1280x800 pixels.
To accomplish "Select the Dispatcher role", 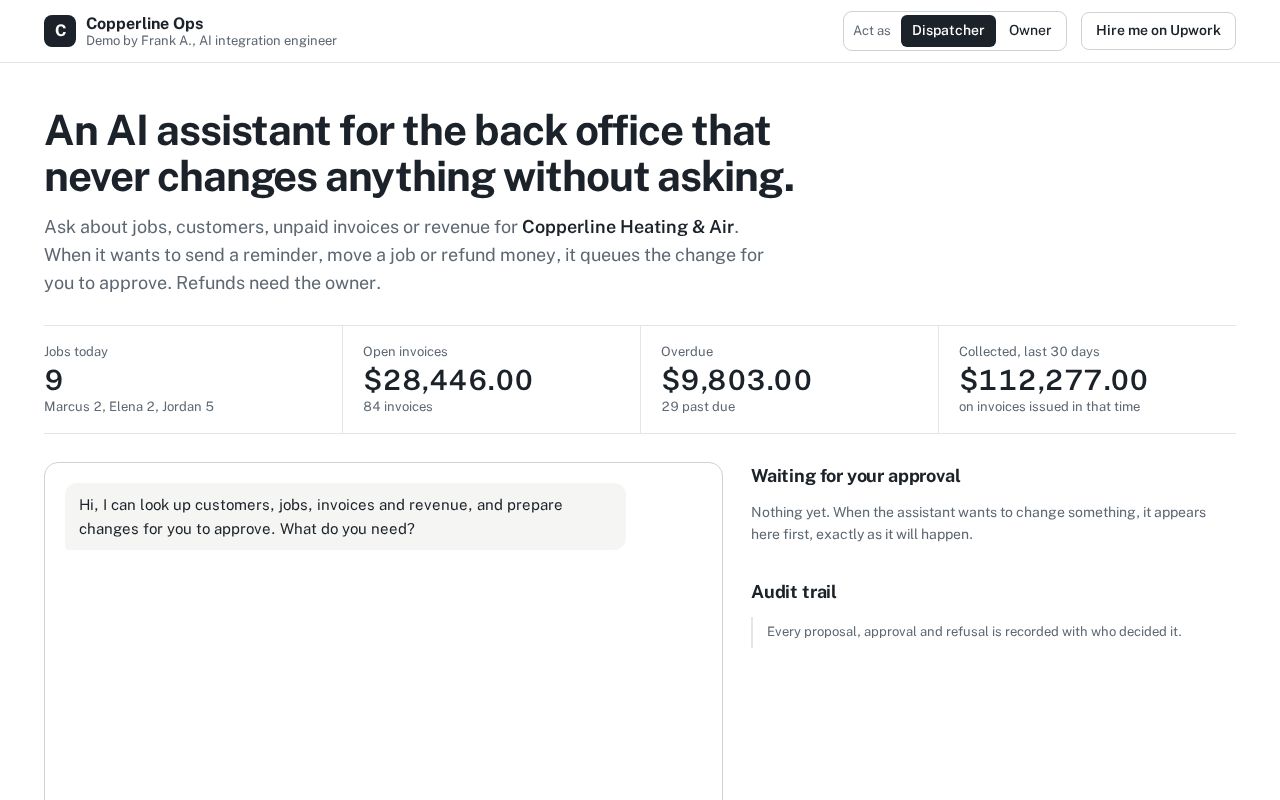I will click(x=948, y=31).
